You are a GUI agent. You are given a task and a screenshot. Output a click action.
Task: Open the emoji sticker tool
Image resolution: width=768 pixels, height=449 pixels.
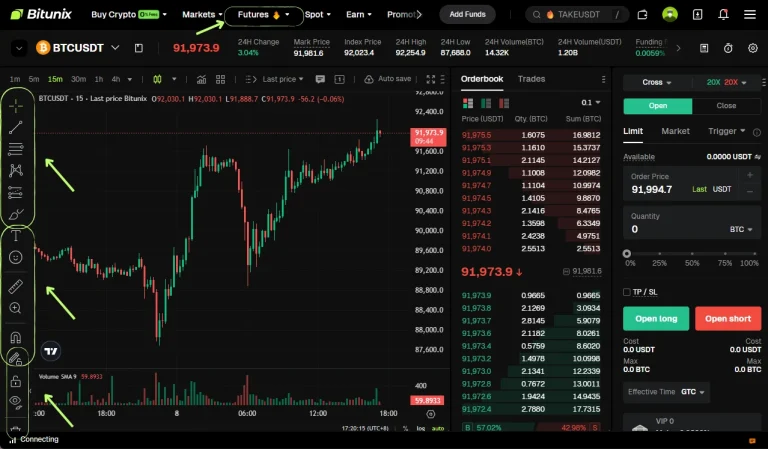16,258
